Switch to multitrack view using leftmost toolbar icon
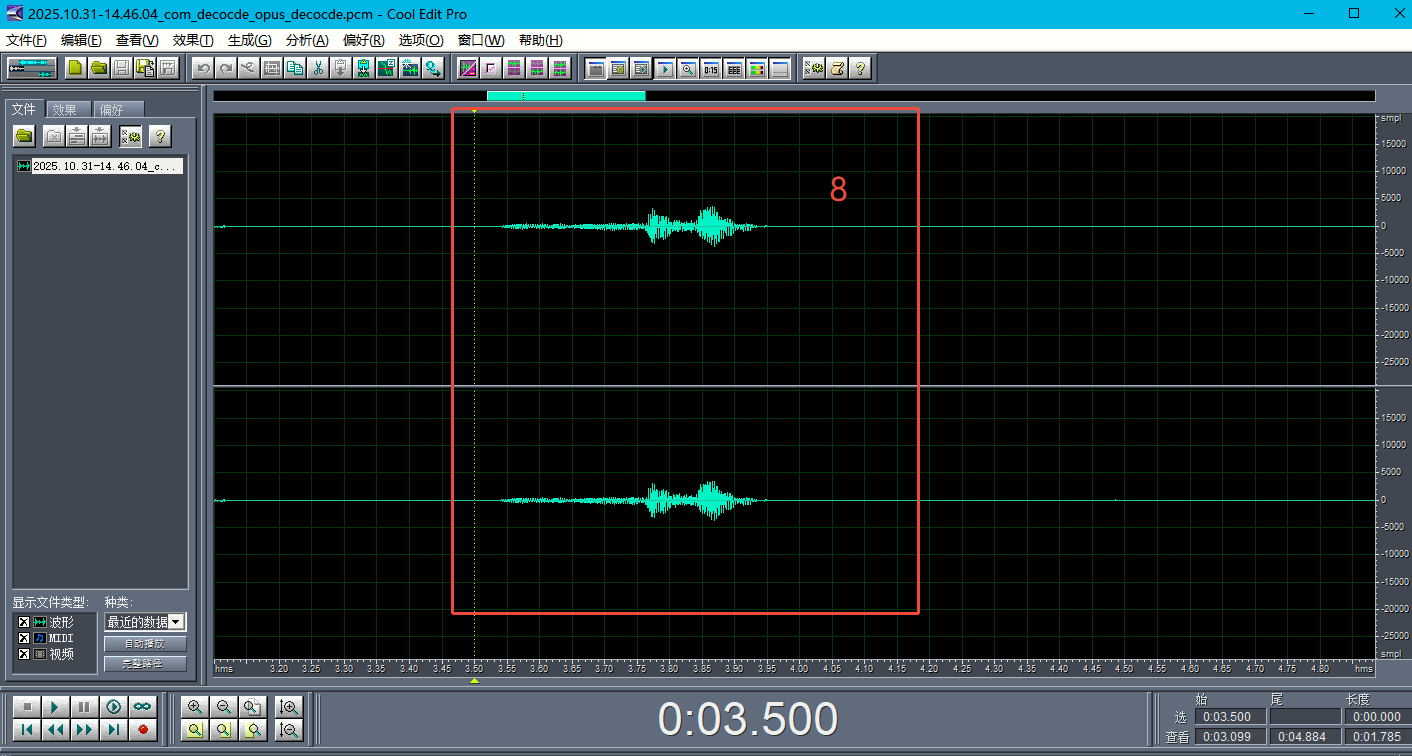The height and width of the screenshot is (756, 1412). click(x=33, y=68)
